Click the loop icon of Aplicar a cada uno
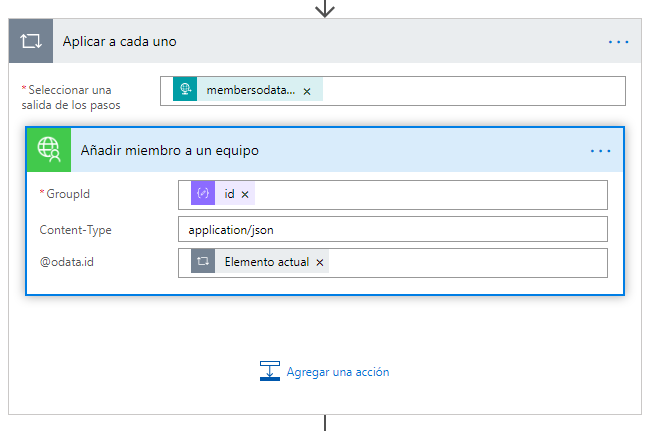Viewport: 654px width, 431px height. pos(30,41)
